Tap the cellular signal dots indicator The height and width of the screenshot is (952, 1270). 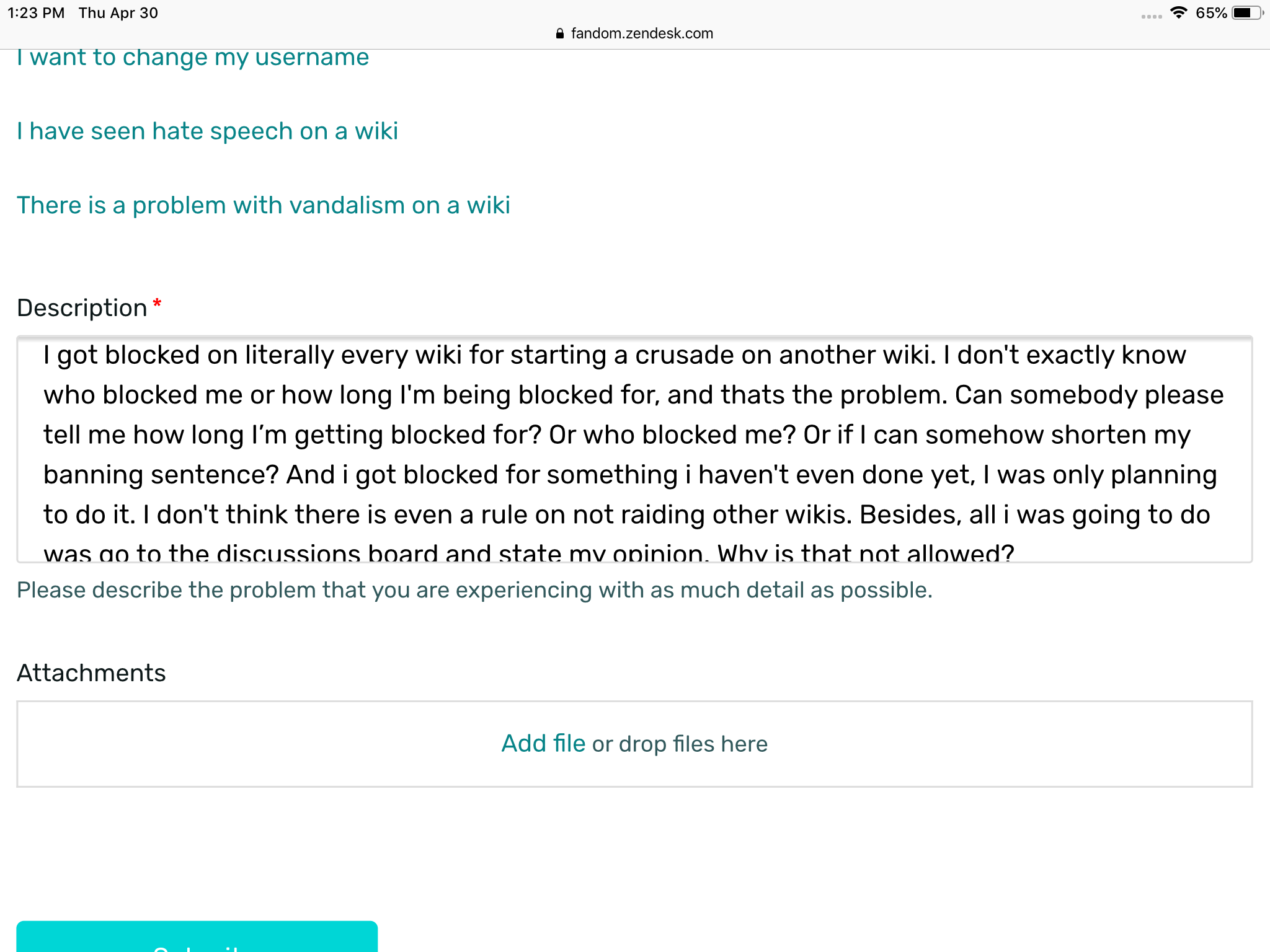(x=1151, y=16)
